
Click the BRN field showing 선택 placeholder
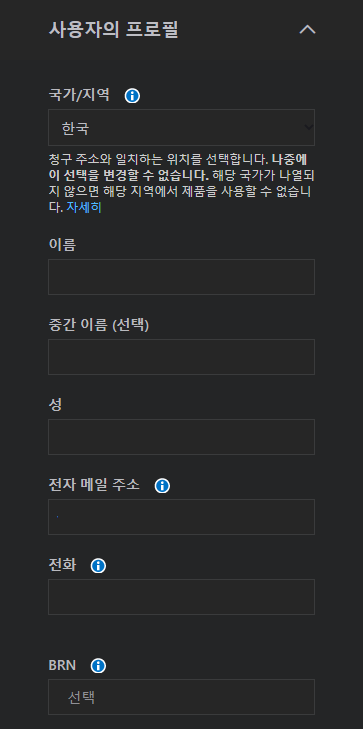pos(181,697)
